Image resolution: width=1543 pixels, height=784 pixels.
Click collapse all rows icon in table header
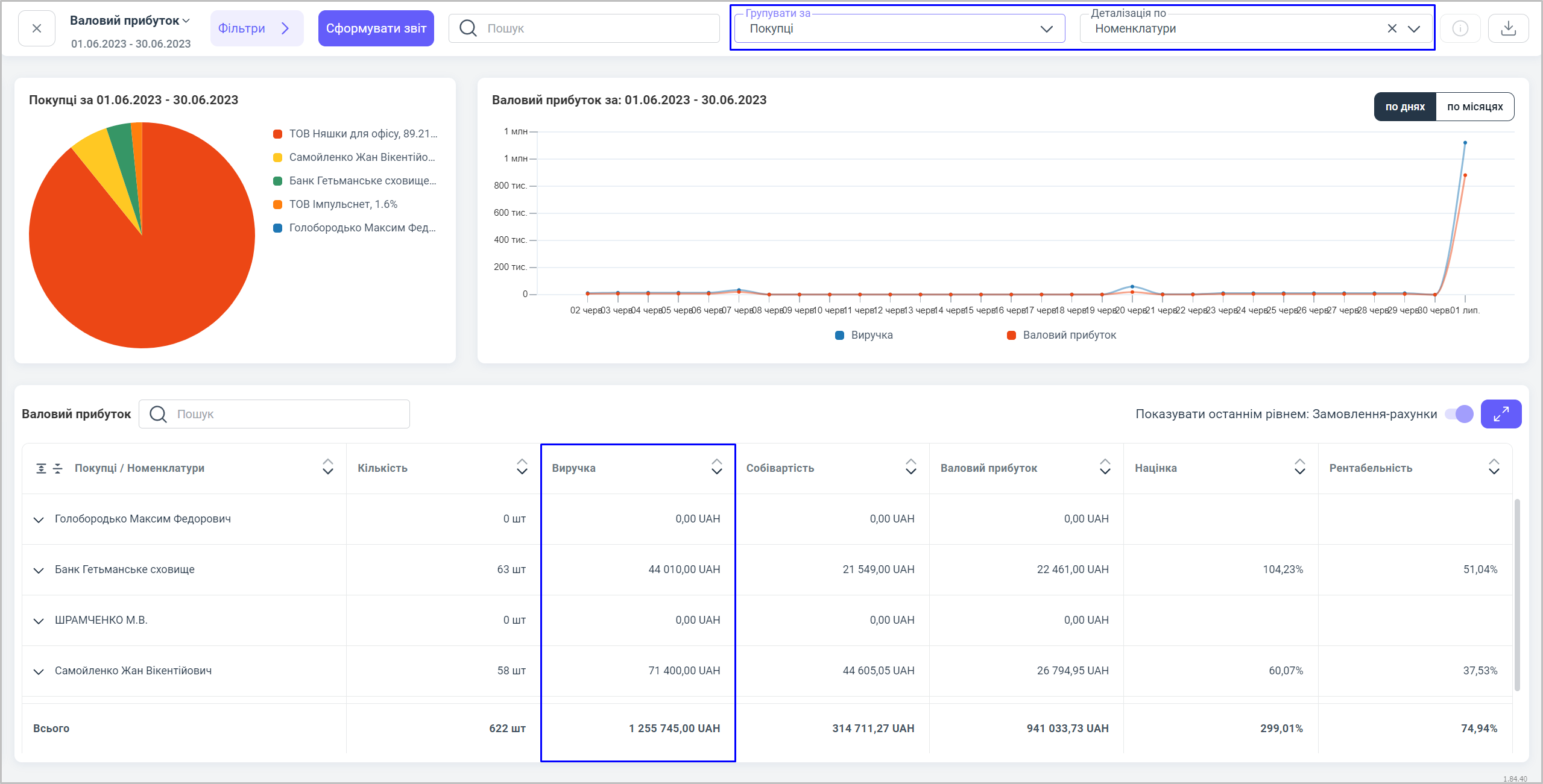(x=58, y=468)
